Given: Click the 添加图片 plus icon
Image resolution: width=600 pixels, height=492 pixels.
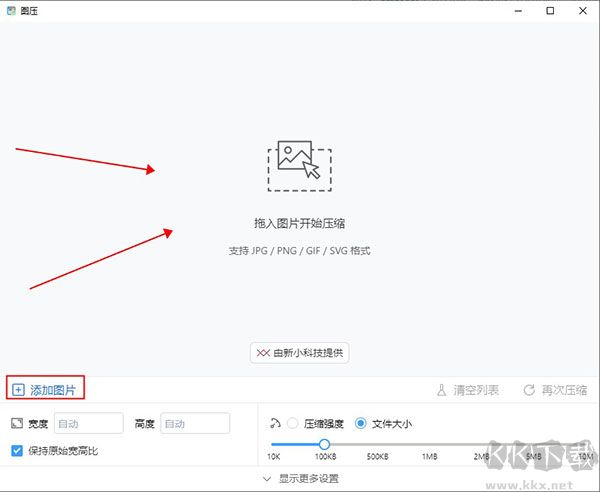Looking at the screenshot, I should [x=18, y=390].
